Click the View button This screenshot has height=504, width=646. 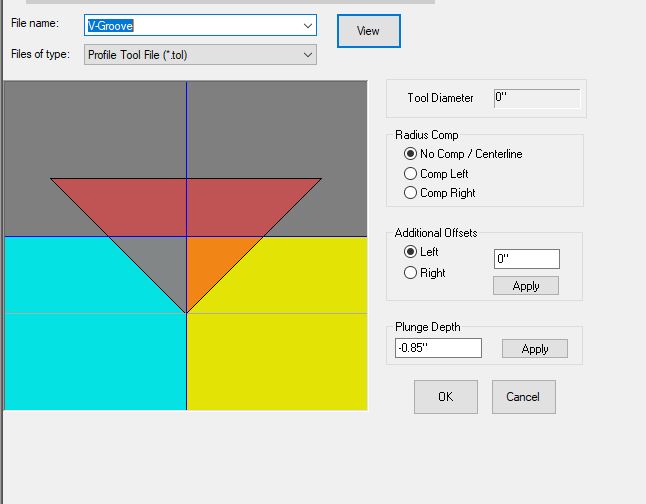pyautogui.click(x=368, y=31)
